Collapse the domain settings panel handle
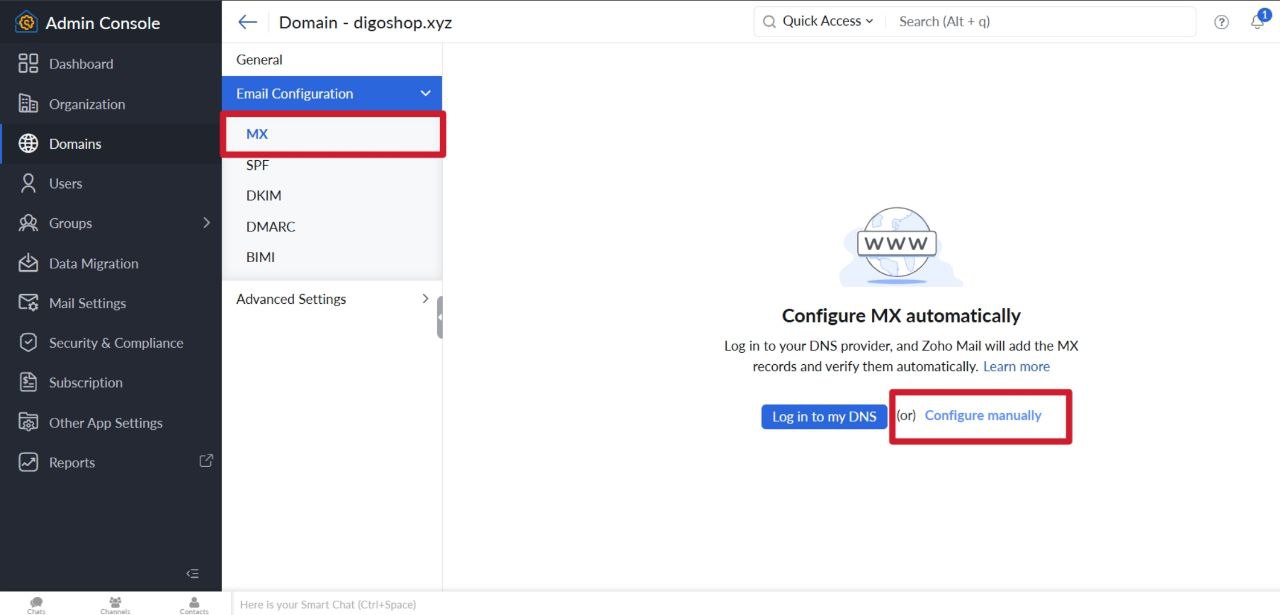This screenshot has width=1280, height=615. point(440,317)
